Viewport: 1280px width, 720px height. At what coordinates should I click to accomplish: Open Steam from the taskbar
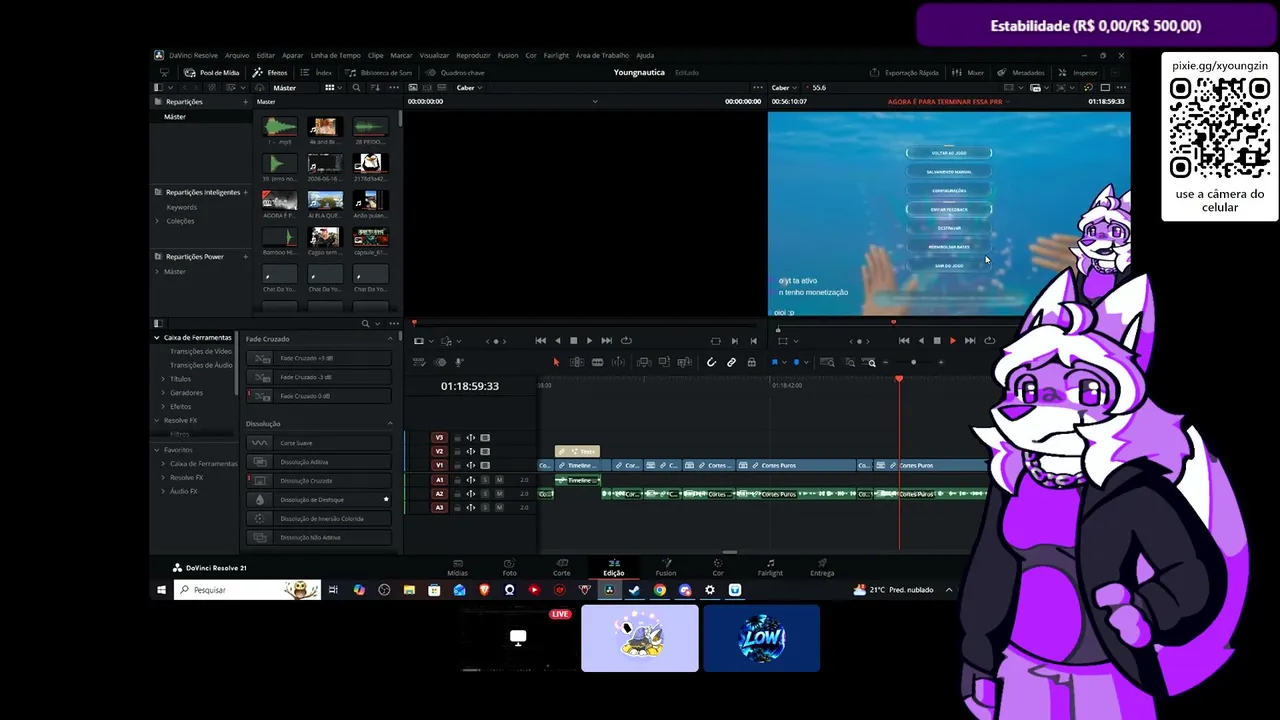pos(634,590)
